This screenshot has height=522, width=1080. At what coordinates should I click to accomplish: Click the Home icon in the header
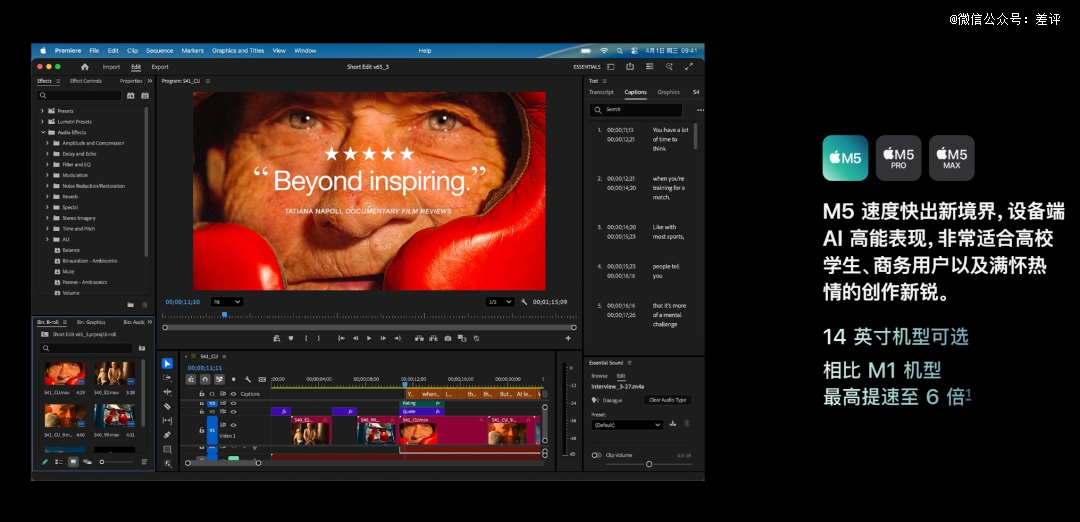85,67
